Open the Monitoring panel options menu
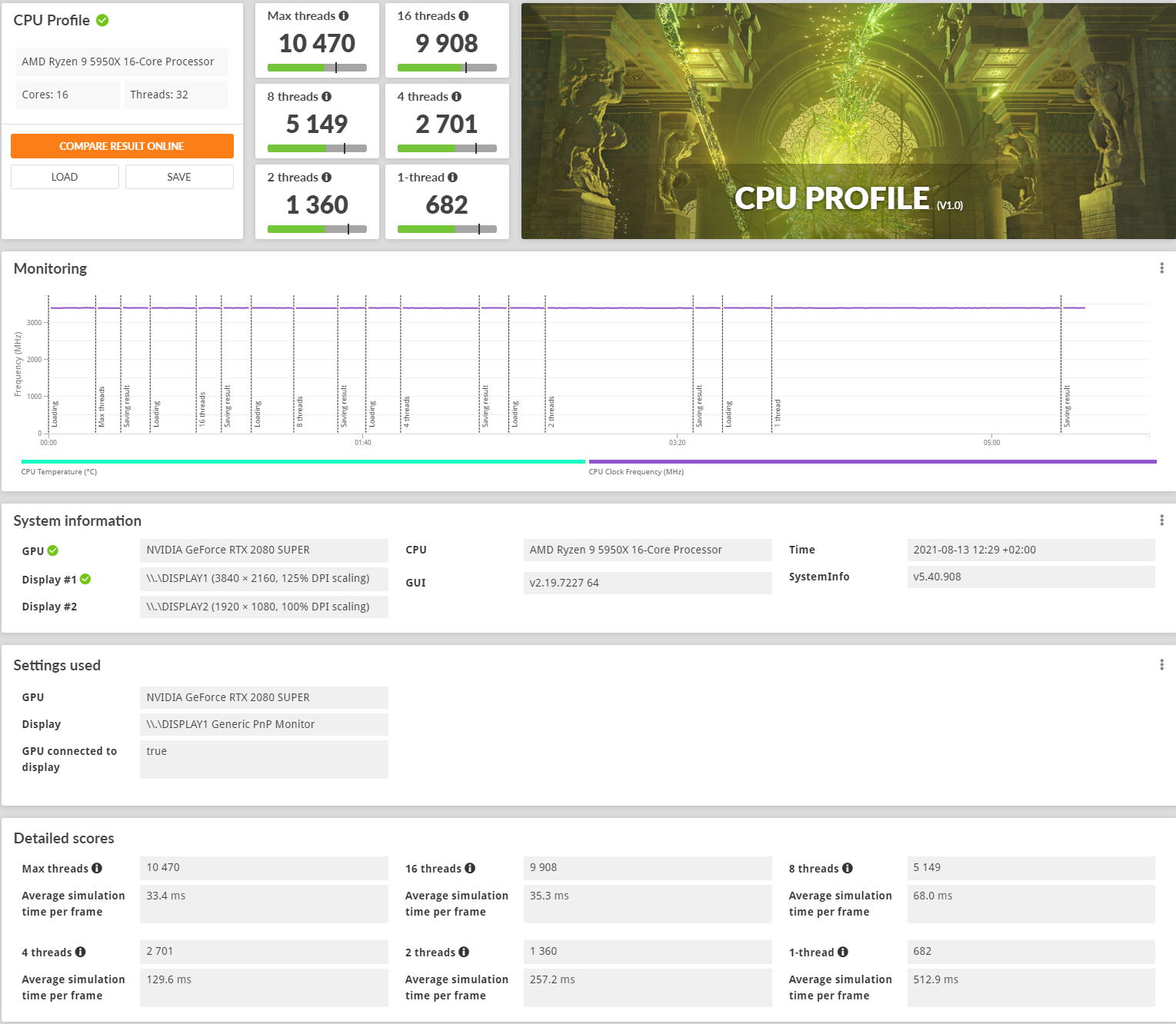Image resolution: width=1176 pixels, height=1024 pixels. [1161, 268]
